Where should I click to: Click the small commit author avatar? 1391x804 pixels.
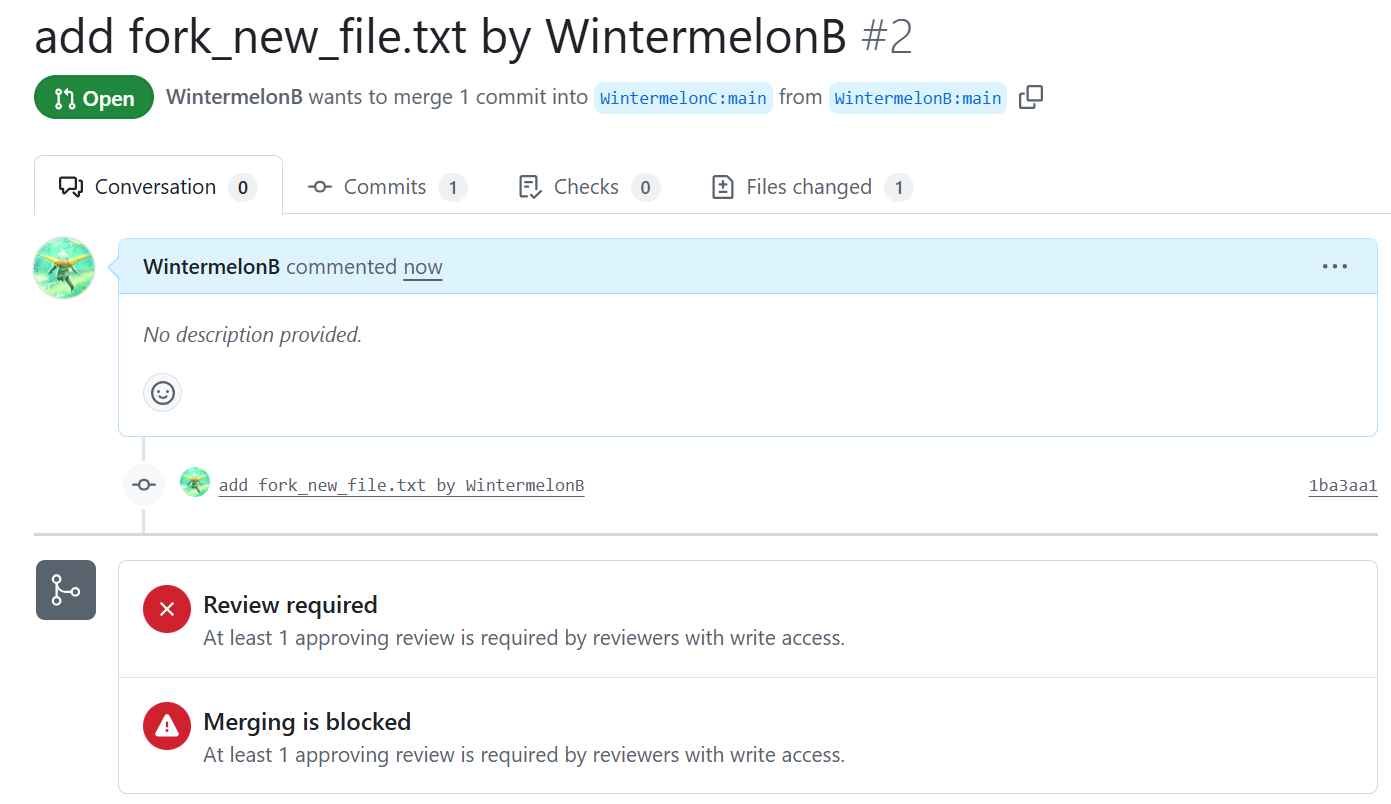click(x=195, y=483)
